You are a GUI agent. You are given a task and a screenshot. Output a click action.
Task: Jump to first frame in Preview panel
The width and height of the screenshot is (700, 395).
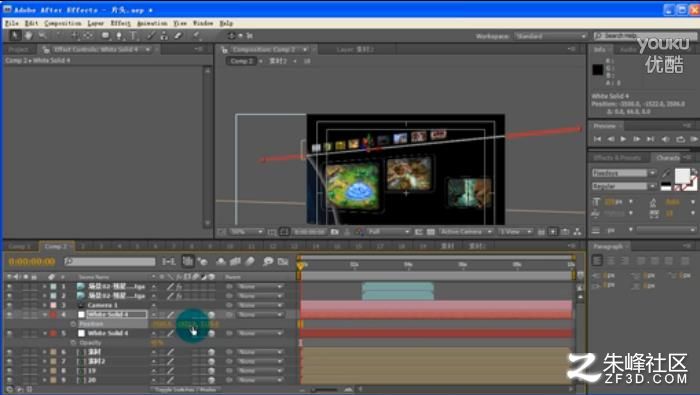(x=597, y=139)
